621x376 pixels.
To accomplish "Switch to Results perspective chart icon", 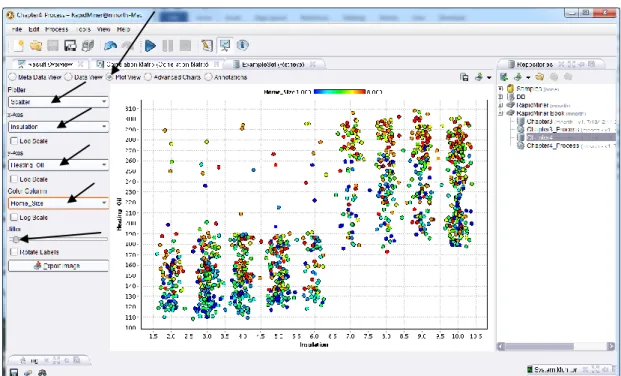I will coord(225,46).
